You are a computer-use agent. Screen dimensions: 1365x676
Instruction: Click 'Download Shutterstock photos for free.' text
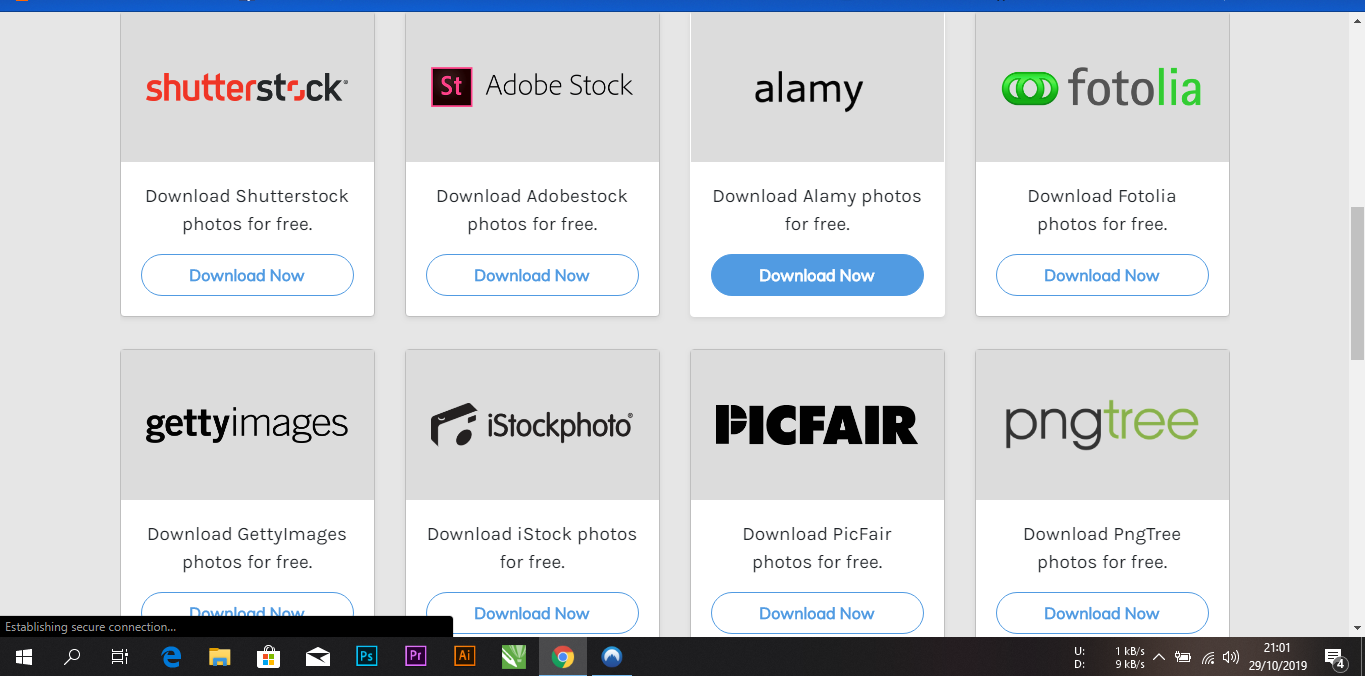[x=247, y=210]
